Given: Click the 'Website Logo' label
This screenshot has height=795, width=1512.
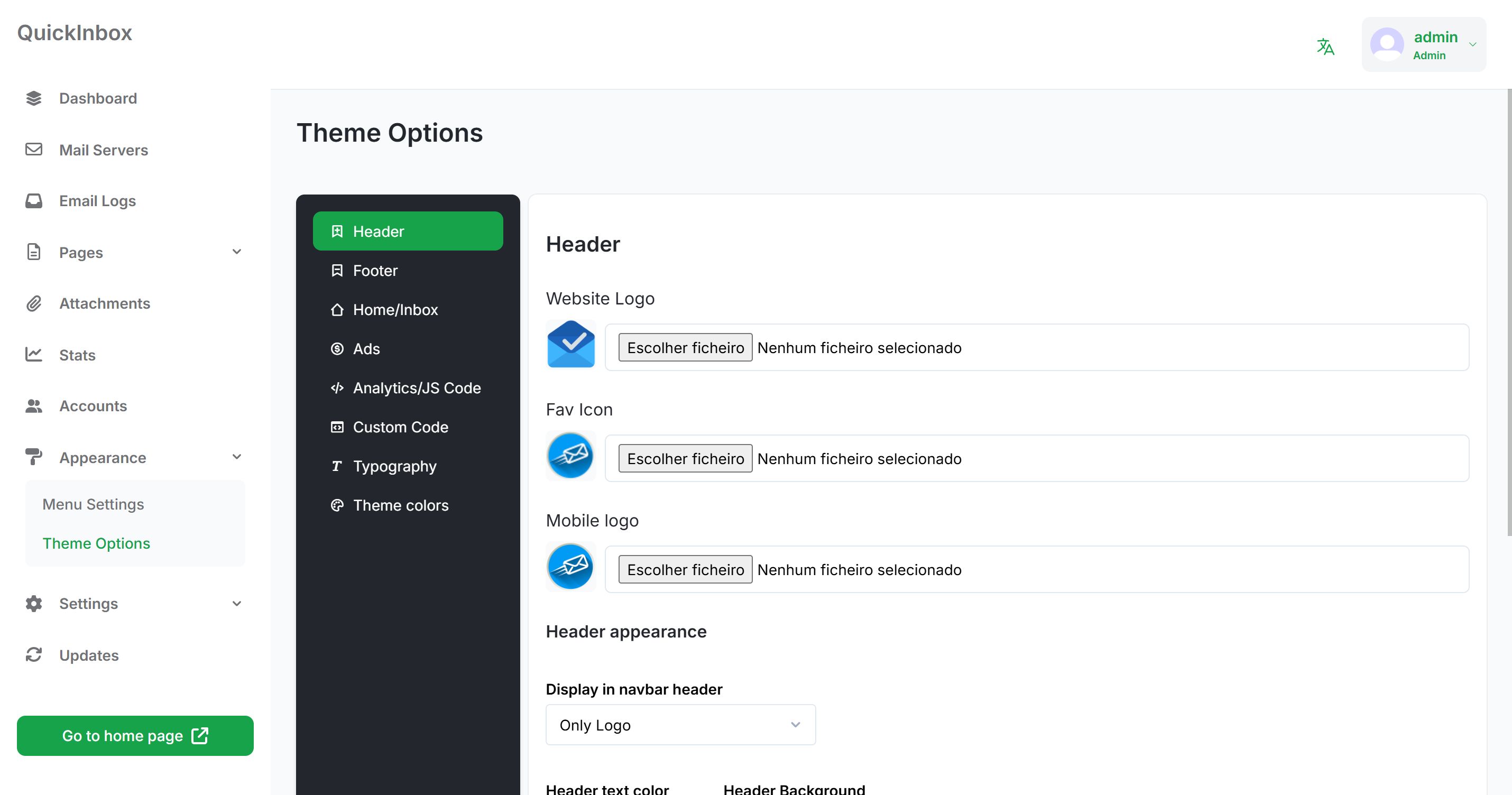Looking at the screenshot, I should tap(600, 299).
